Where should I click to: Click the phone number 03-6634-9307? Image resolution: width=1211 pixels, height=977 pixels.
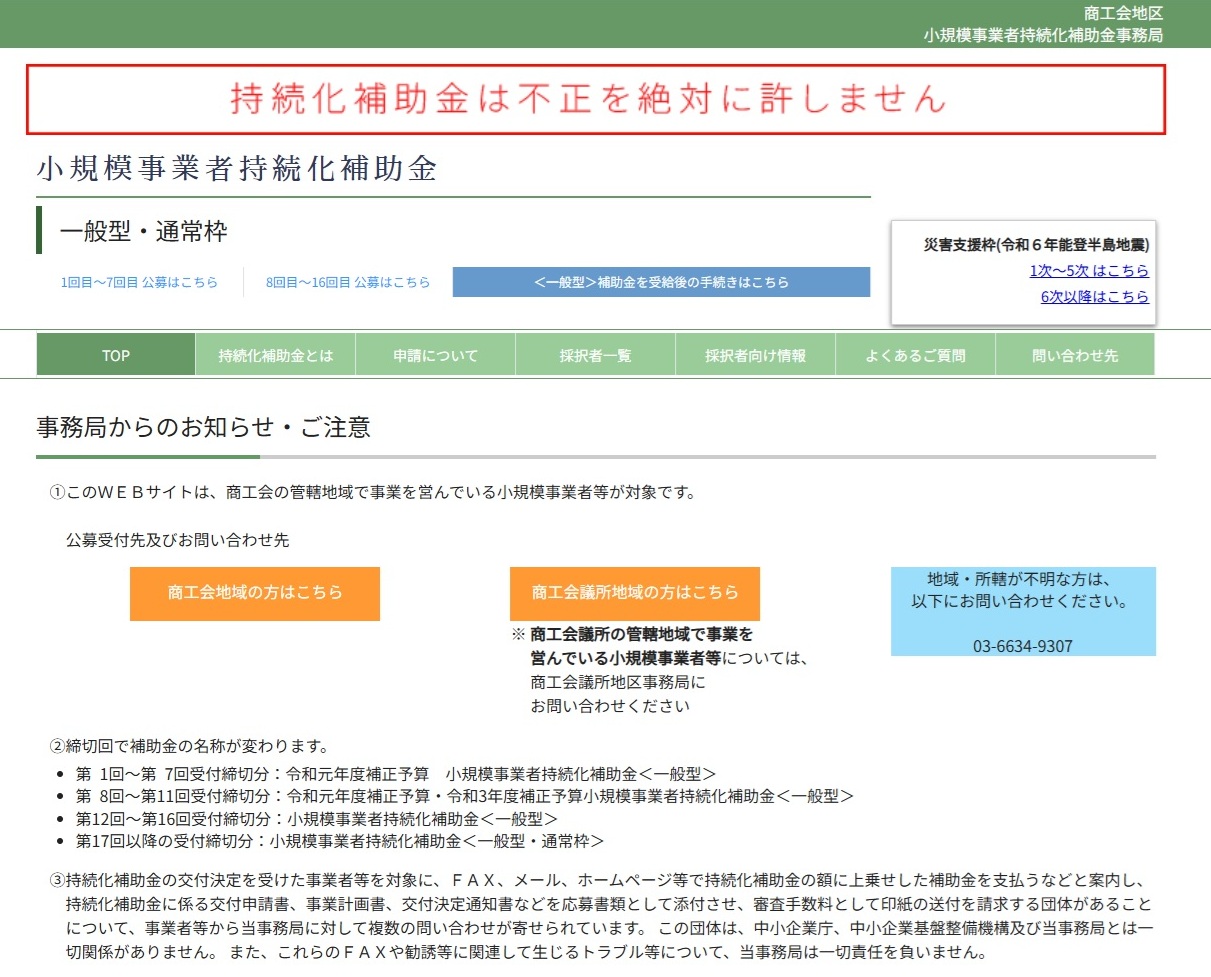pyautogui.click(x=1022, y=646)
